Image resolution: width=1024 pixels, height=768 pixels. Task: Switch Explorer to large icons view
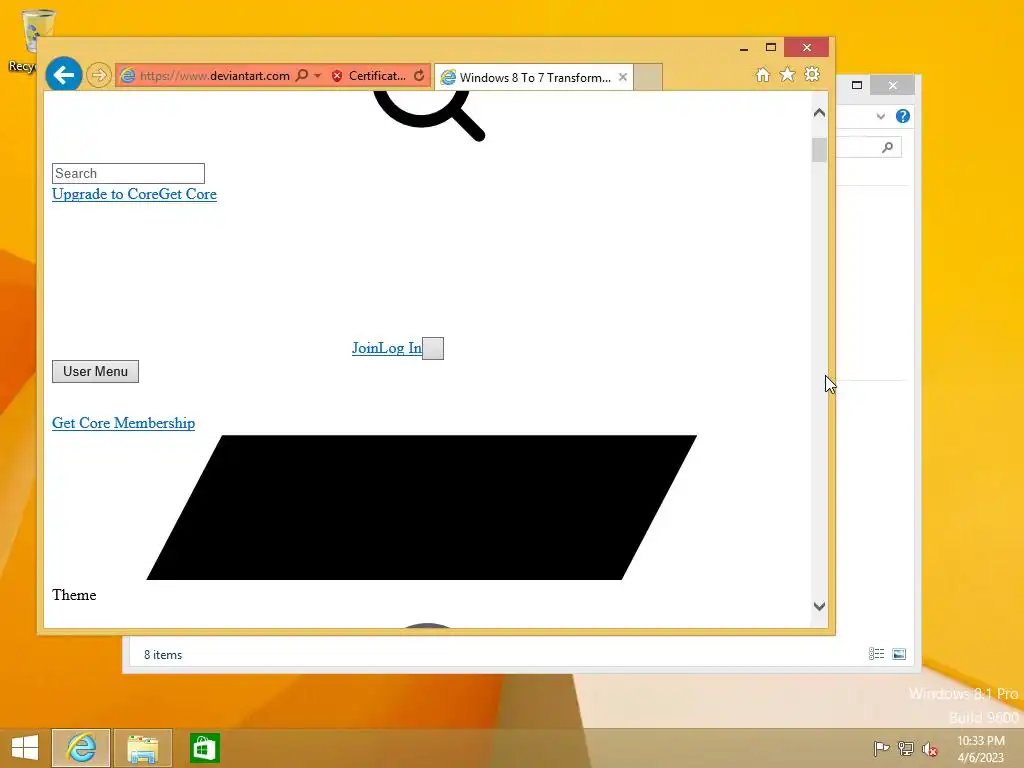pyautogui.click(x=899, y=654)
